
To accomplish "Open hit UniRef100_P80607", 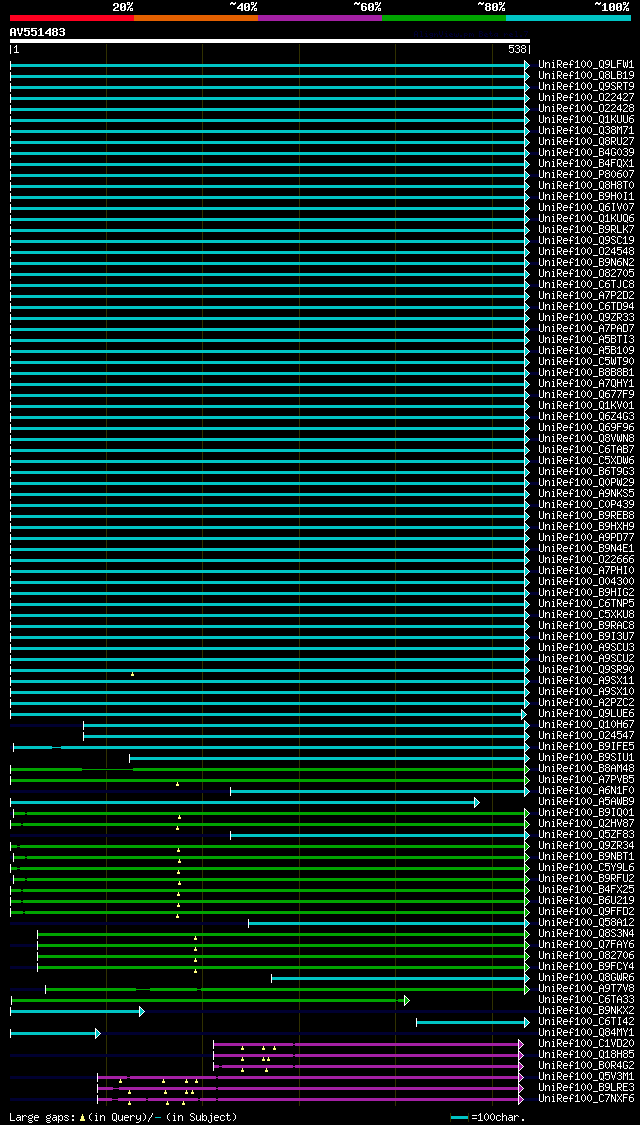I will click(586, 174).
